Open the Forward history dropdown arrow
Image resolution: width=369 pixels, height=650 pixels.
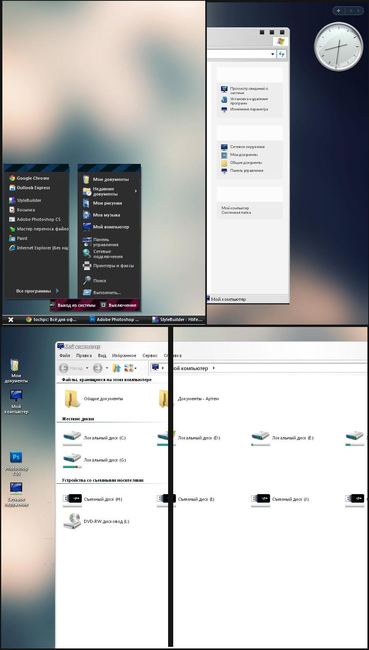coord(107,368)
